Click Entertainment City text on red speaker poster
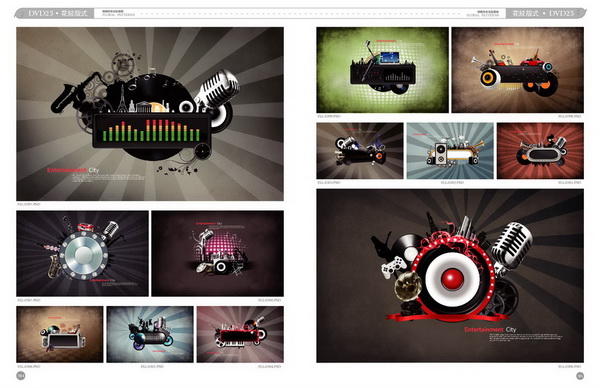The width and height of the screenshot is (600, 388). (490, 329)
